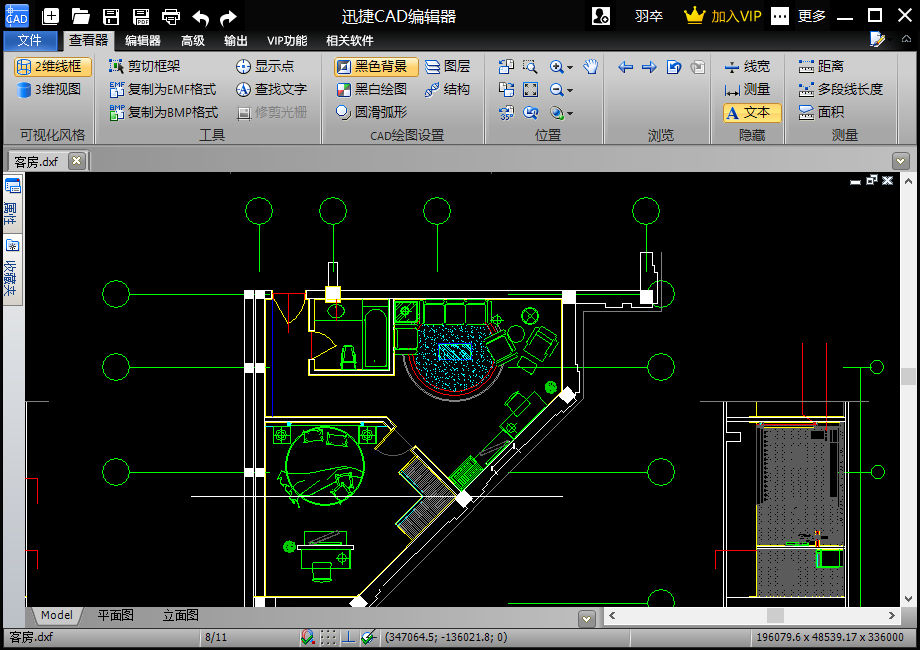Image resolution: width=920 pixels, height=650 pixels.
Task: Open the 文件 menu
Action: click(30, 40)
